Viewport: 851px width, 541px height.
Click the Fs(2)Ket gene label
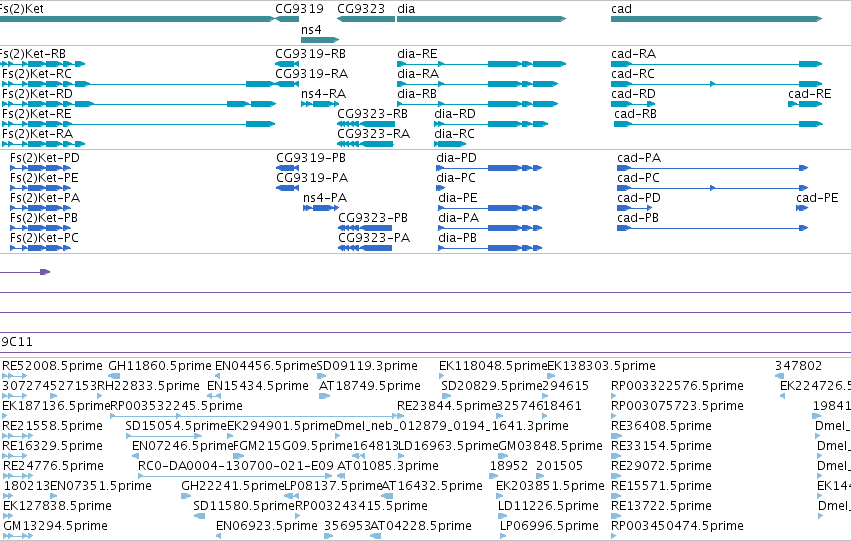[22, 9]
